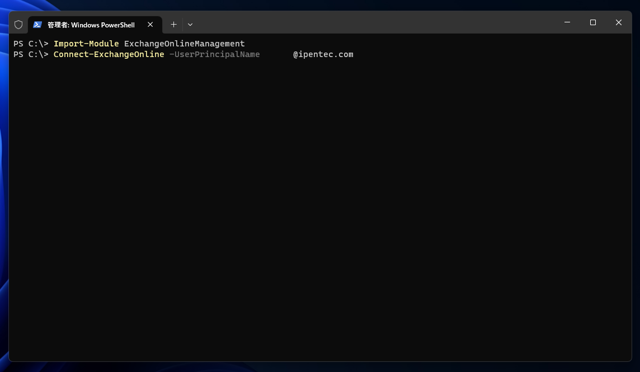Click the ExchangeOnlineManagement argument text

[184, 44]
